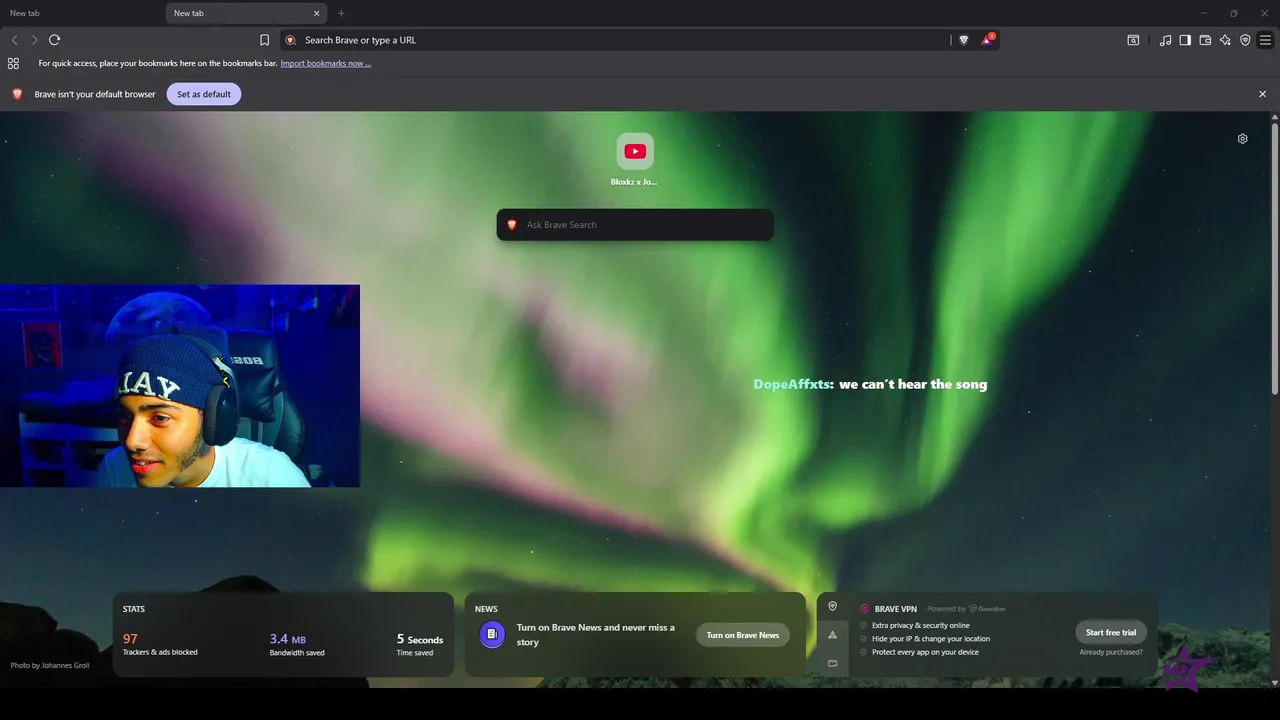Dismiss the default browser infobar
The image size is (1280, 720).
[1262, 94]
